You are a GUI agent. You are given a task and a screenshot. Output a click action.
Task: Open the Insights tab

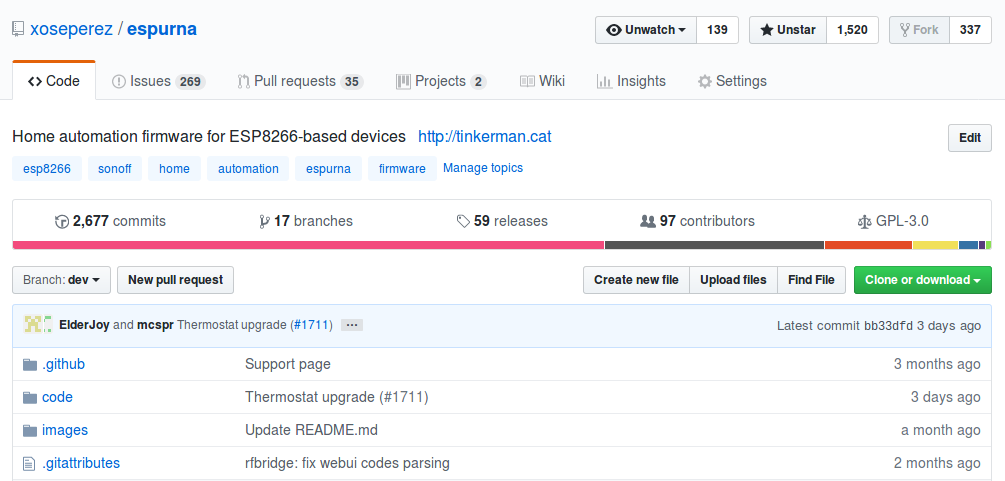631,81
